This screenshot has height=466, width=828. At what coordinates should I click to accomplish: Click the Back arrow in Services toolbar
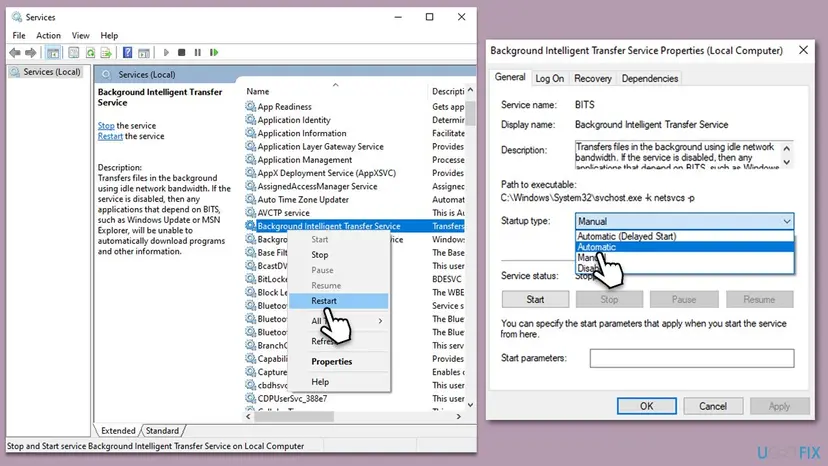15,52
